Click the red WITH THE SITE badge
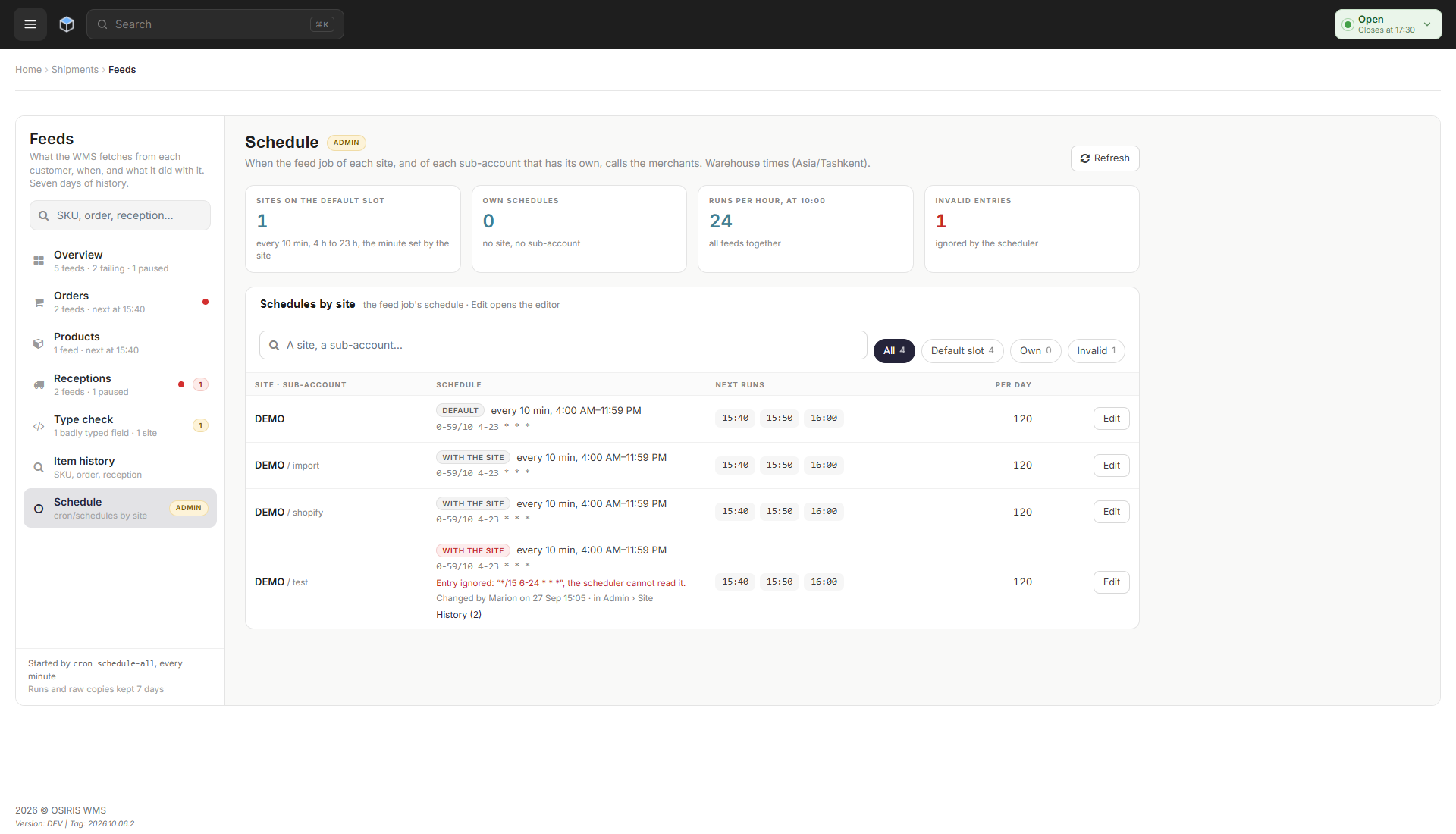 coord(473,551)
